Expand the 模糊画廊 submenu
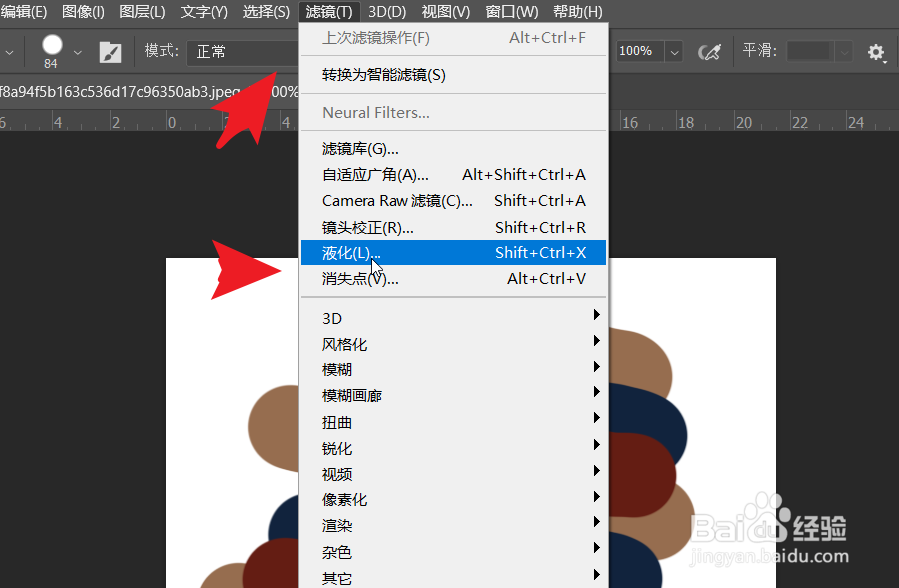The height and width of the screenshot is (588, 899). [453, 395]
